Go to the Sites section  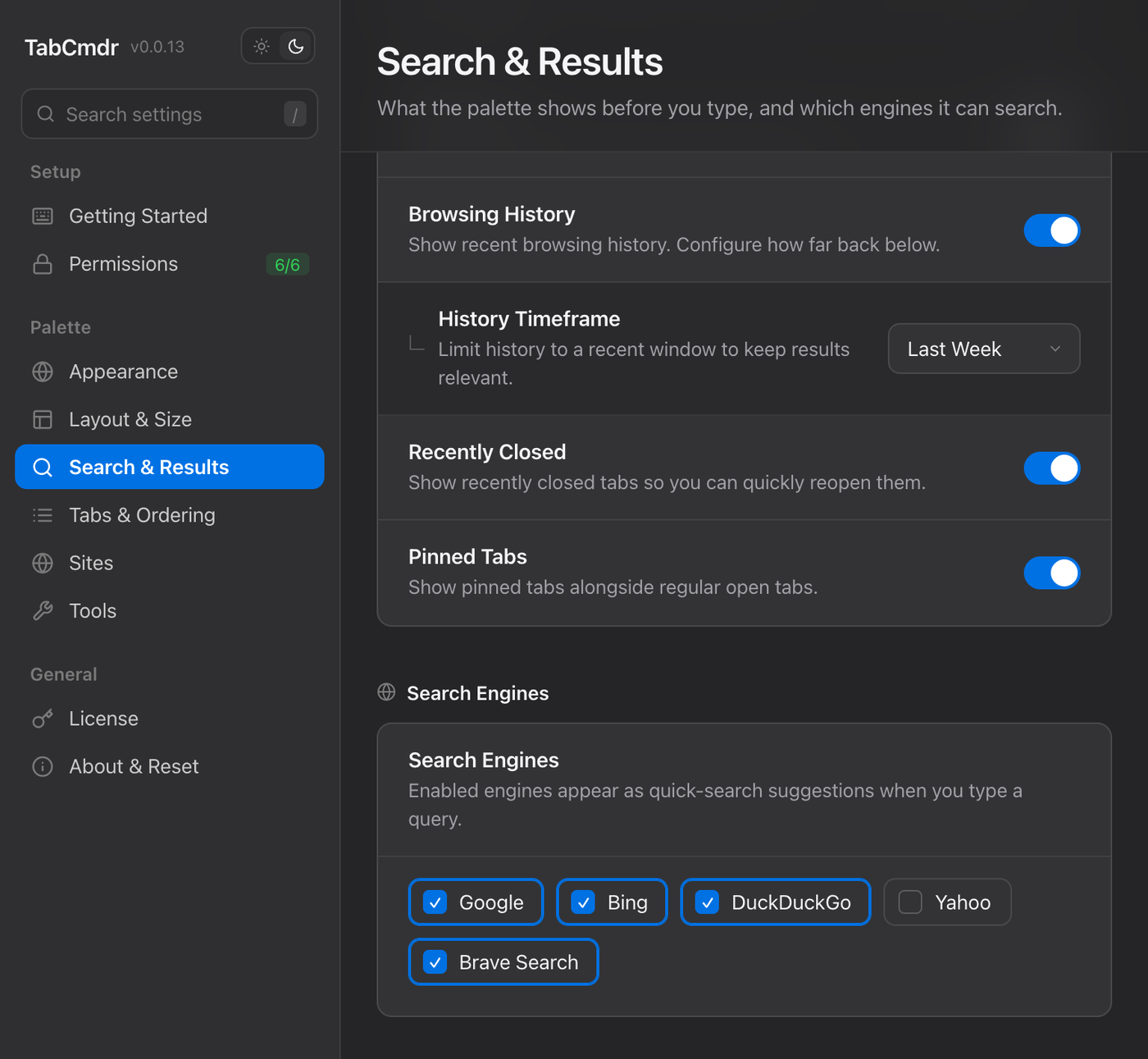tap(170, 563)
